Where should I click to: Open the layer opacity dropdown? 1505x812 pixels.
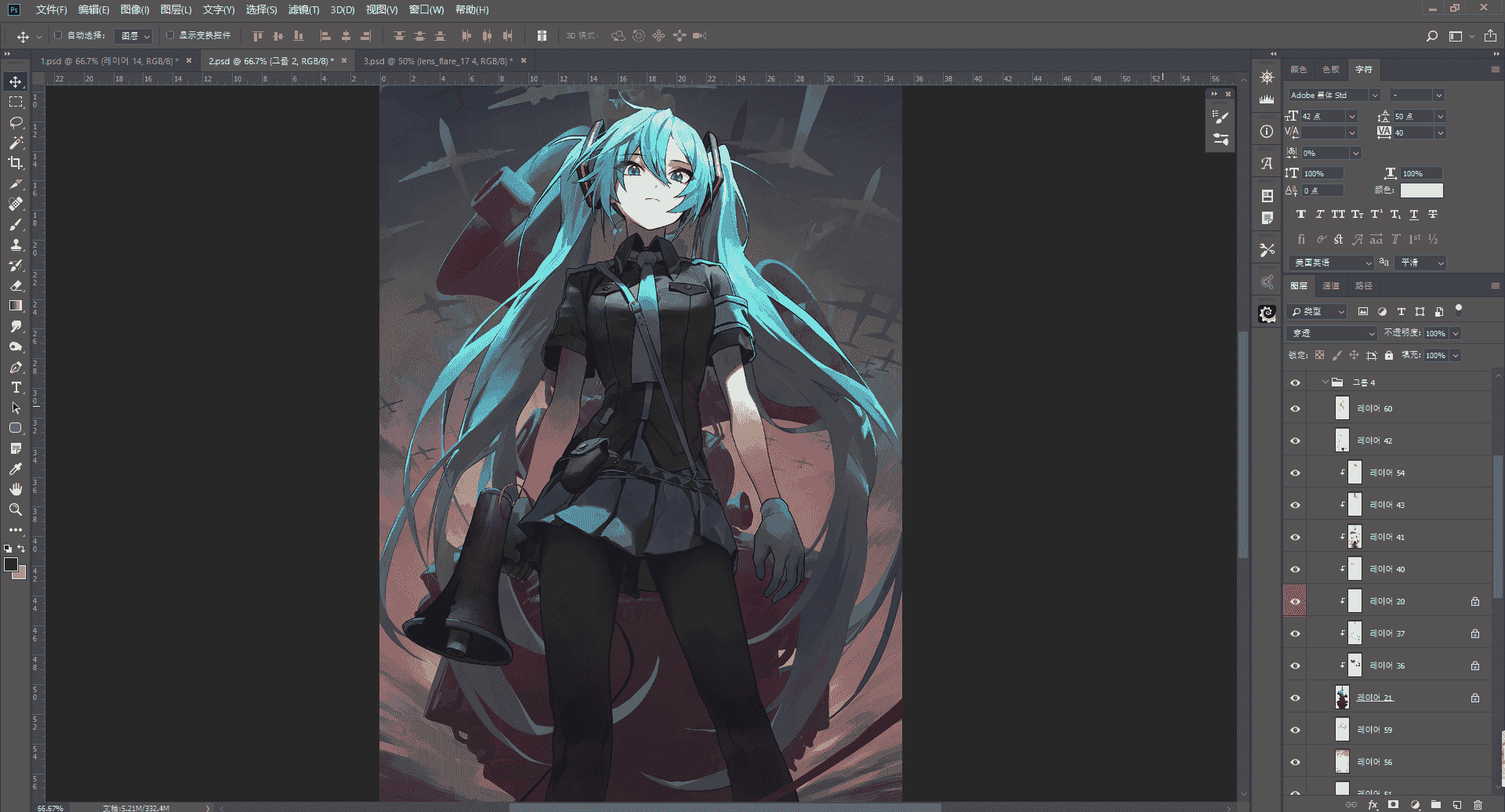point(1456,333)
